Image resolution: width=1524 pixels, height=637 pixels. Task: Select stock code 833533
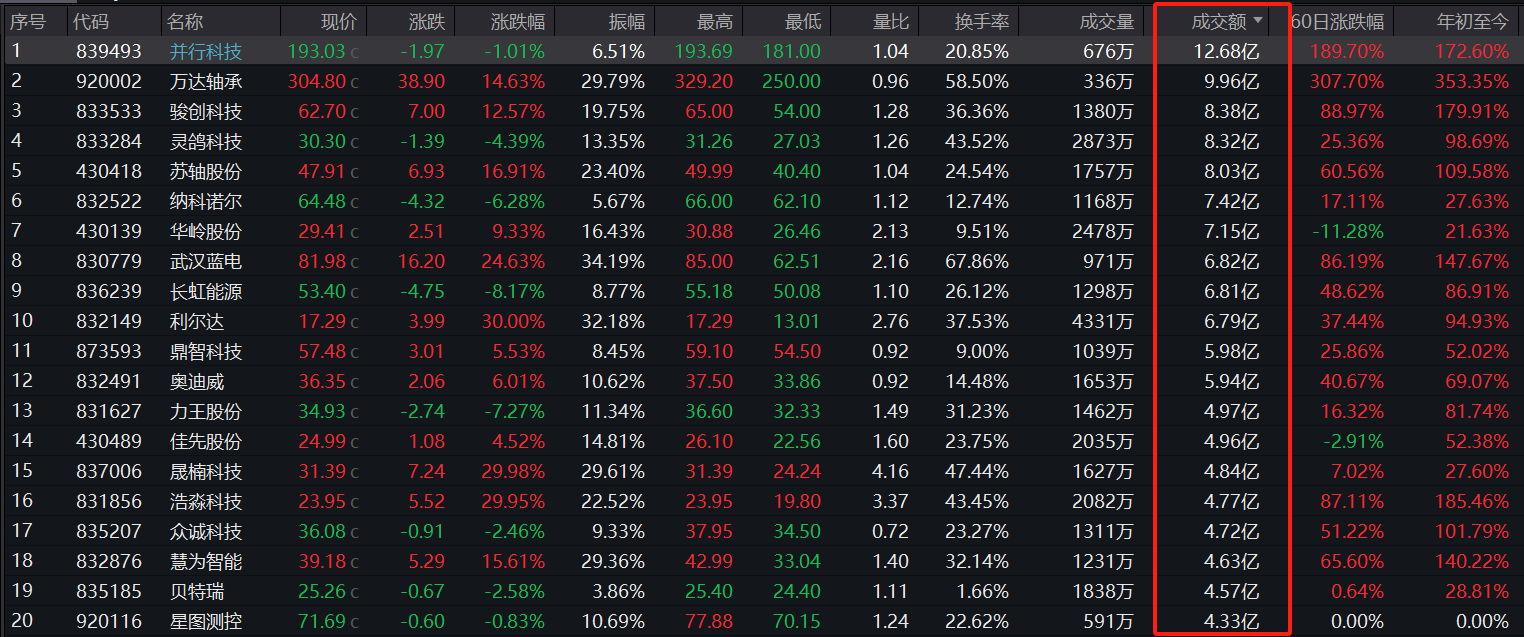pos(109,111)
